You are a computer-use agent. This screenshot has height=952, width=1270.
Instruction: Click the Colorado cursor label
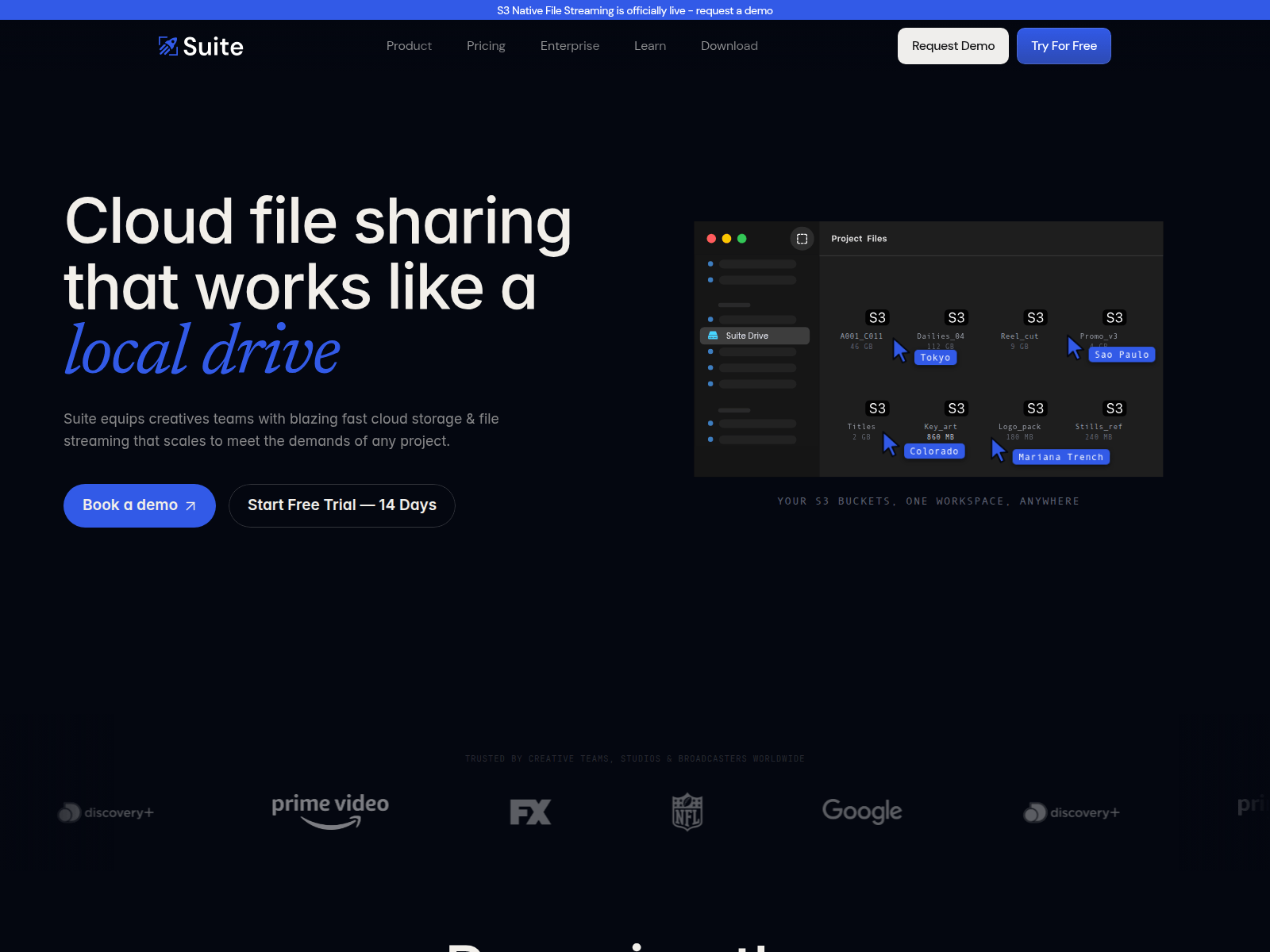[934, 451]
